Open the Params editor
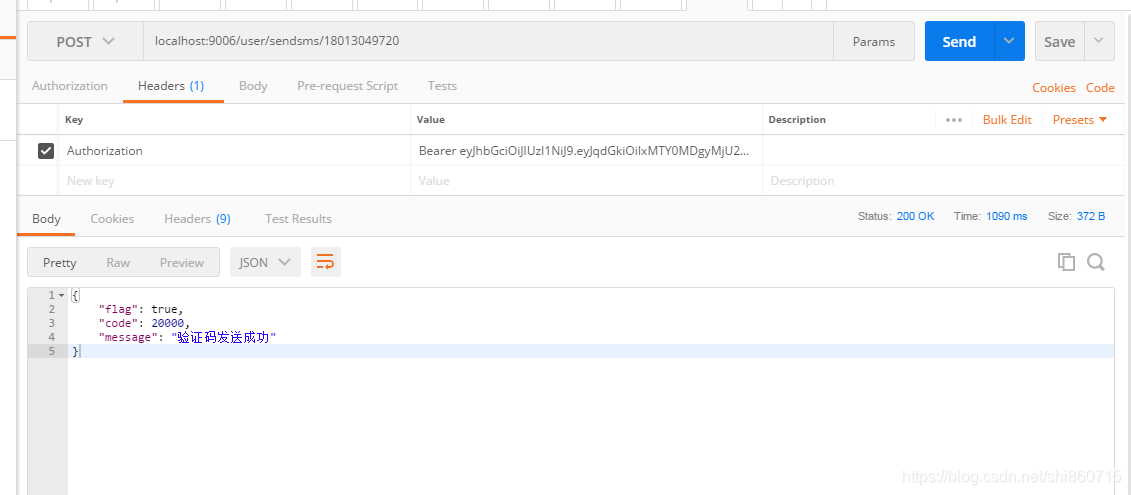Viewport: 1131px width, 495px height. tap(873, 42)
